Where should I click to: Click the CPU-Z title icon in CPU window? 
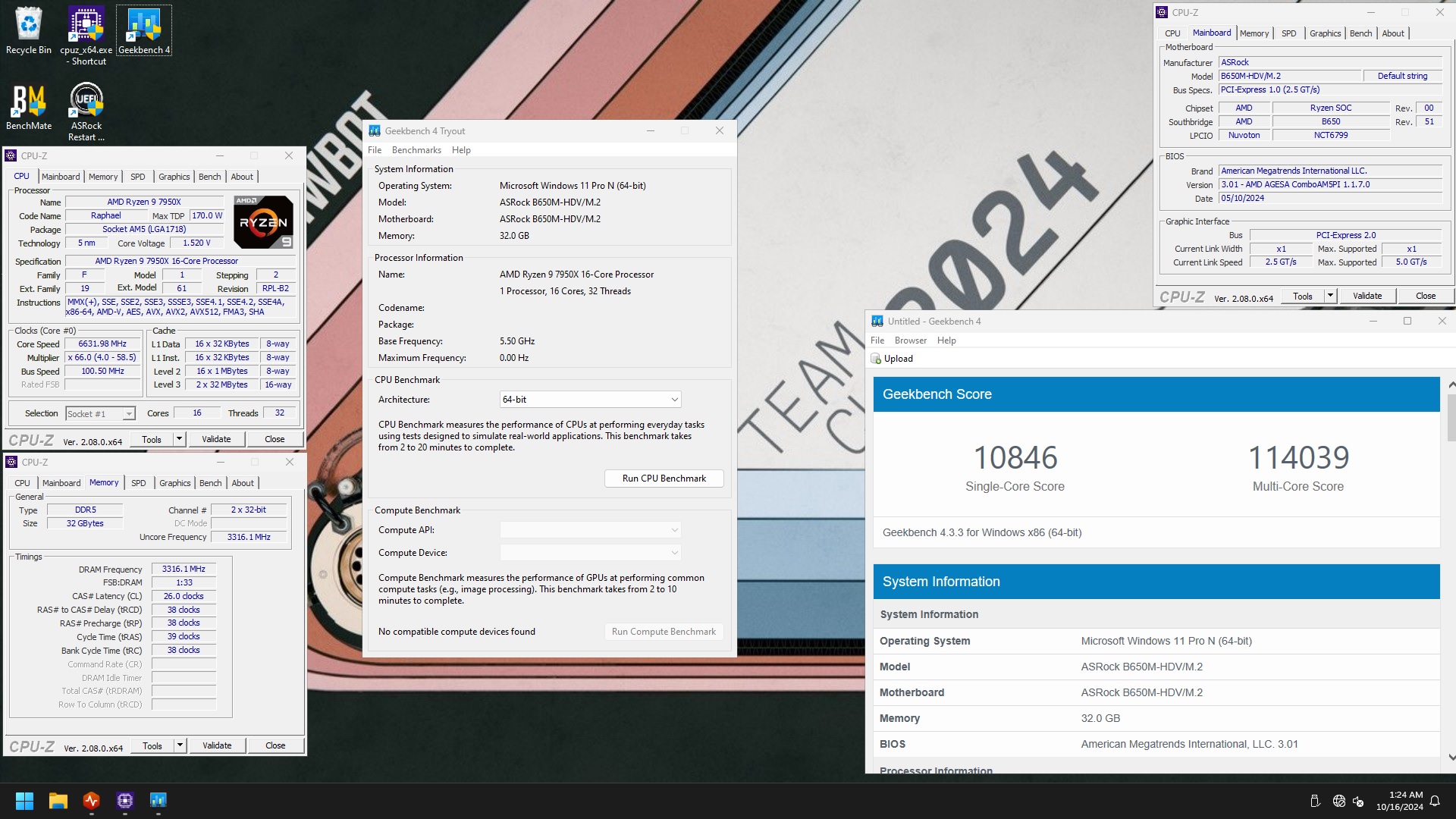click(11, 155)
